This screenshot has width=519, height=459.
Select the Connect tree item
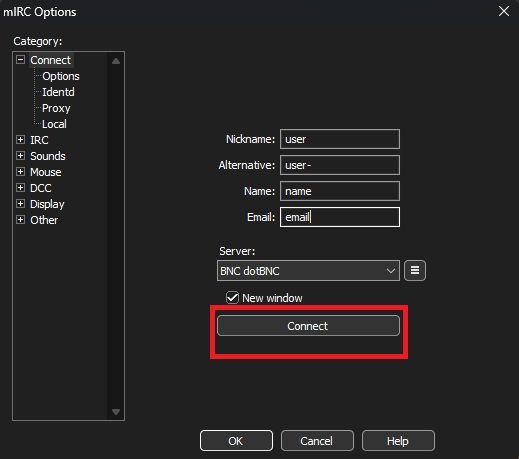pos(51,60)
